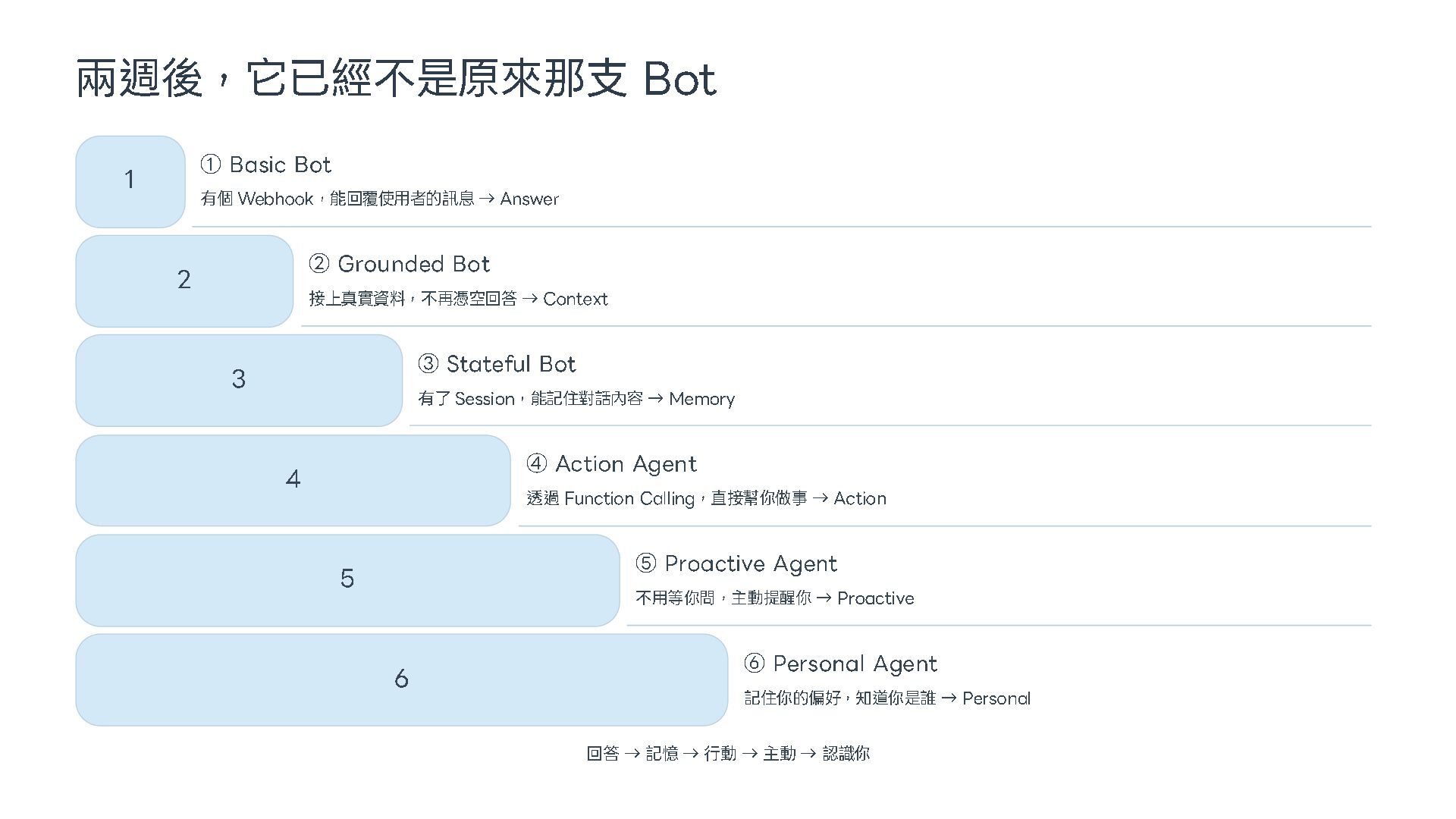The width and height of the screenshot is (1456, 819).
Task: Select the Grounded Bot heading
Action: tap(399, 264)
